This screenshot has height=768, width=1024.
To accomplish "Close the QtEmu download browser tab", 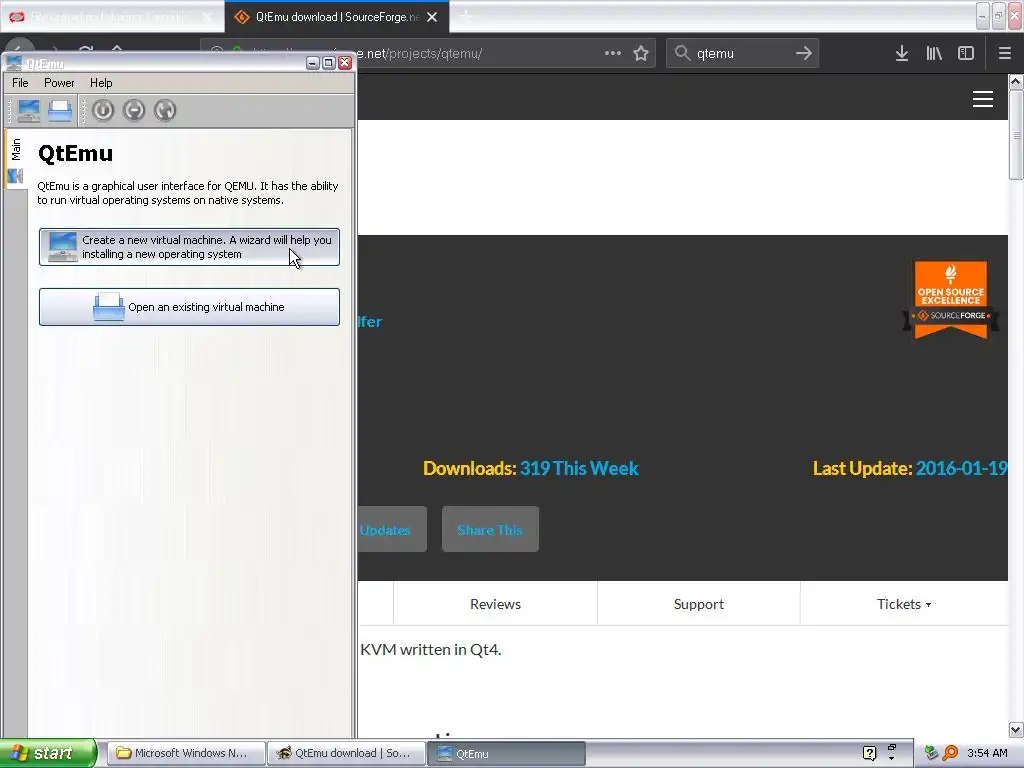I will tap(432, 17).
